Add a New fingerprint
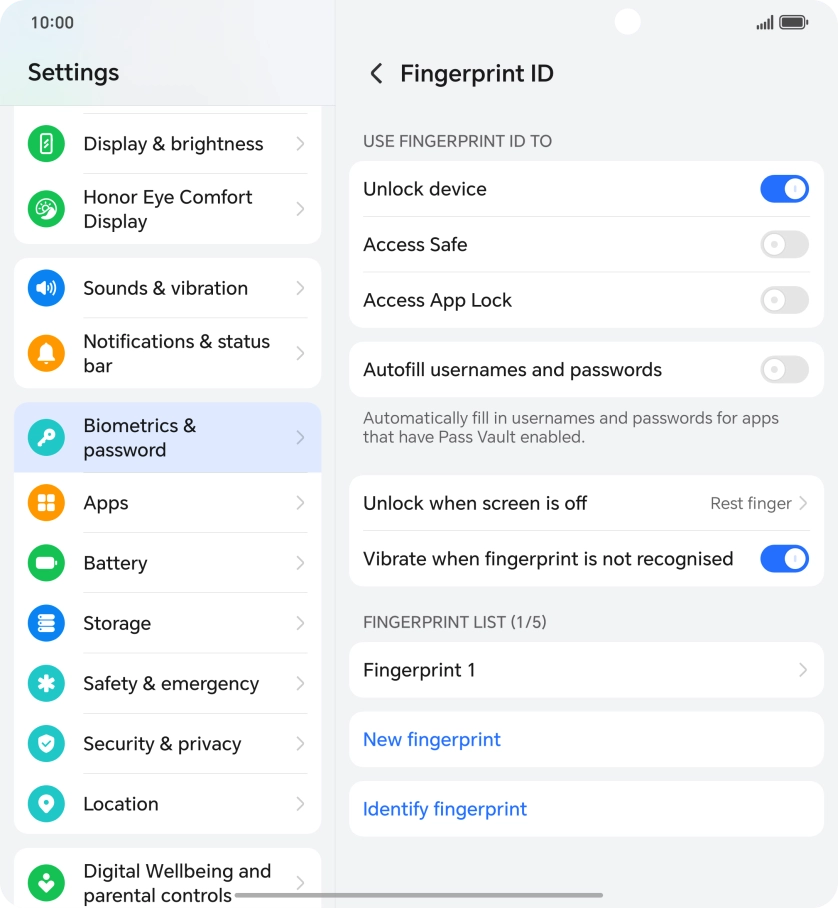Screen dimensions: 838x908 tap(431, 739)
